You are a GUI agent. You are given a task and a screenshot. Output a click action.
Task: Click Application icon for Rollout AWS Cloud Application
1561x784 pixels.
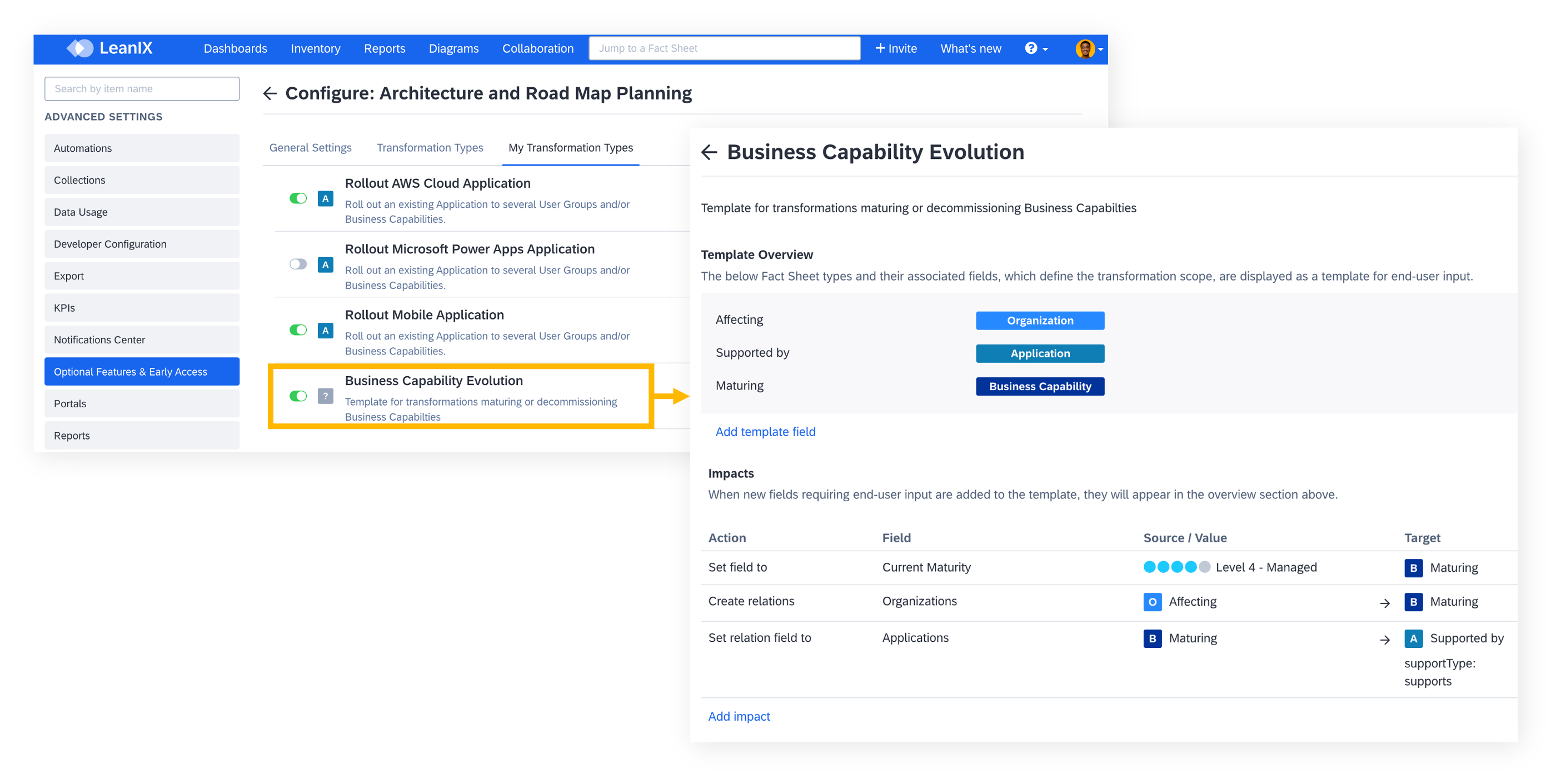[326, 199]
